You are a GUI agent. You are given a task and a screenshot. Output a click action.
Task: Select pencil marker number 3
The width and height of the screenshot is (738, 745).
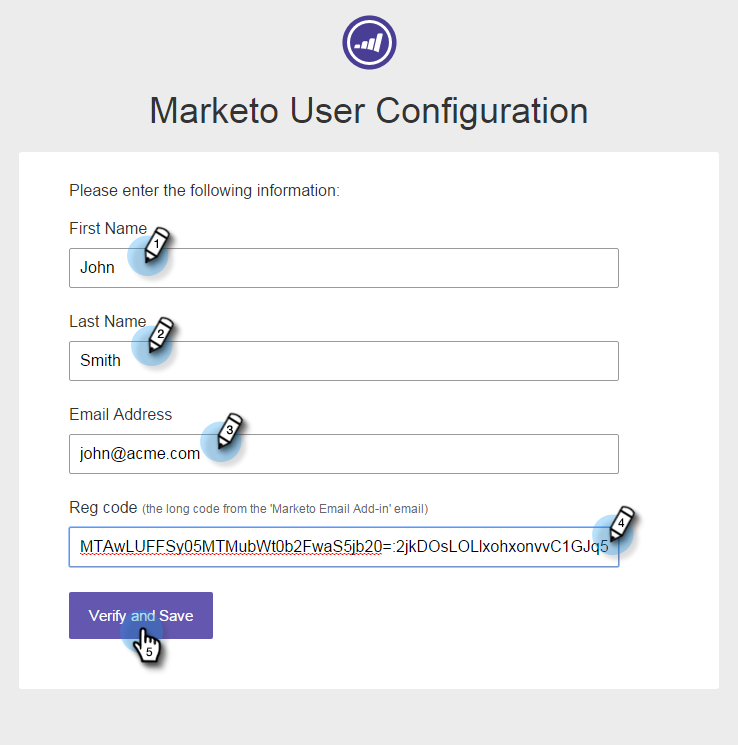click(x=228, y=432)
